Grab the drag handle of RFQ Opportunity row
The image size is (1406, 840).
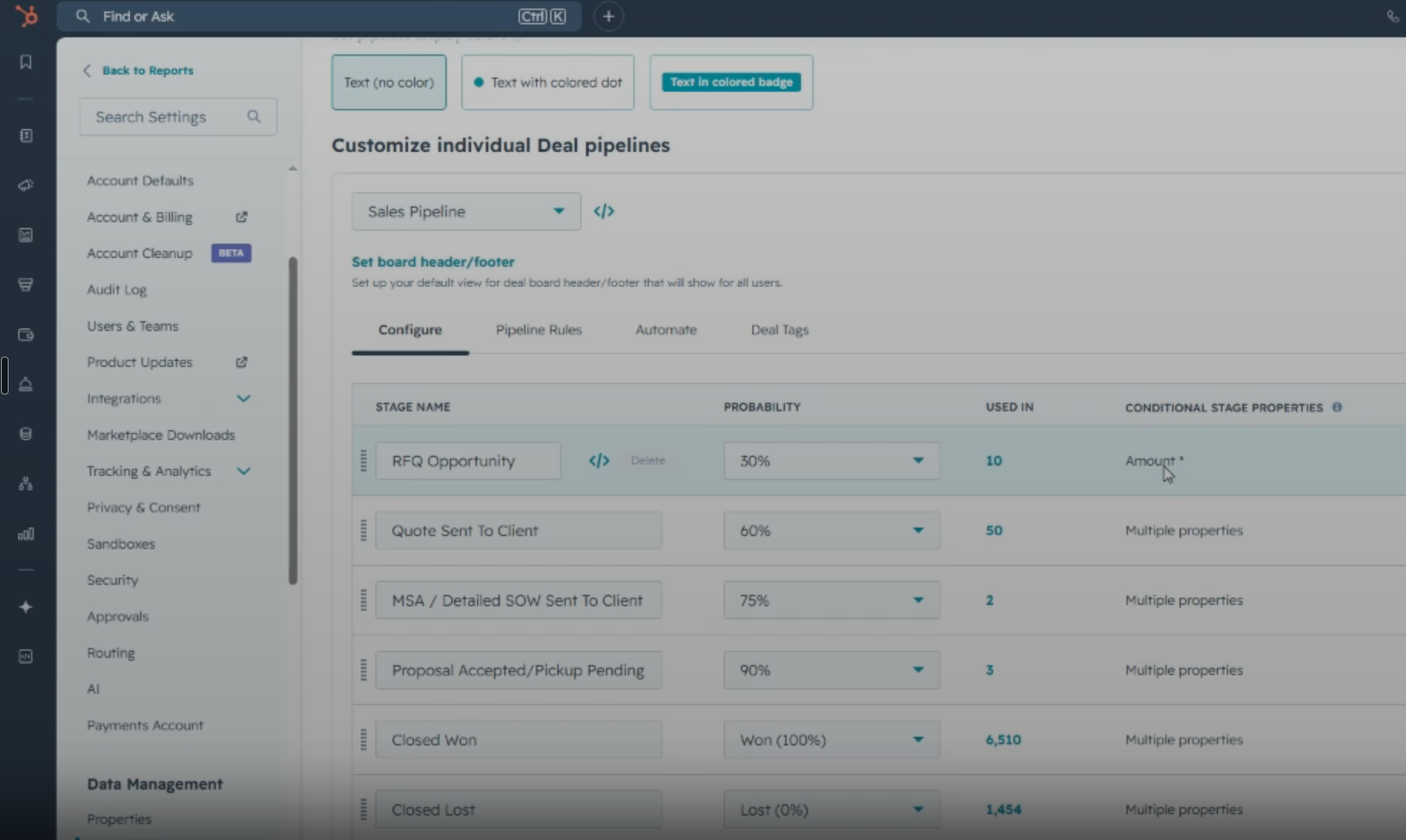coord(363,461)
